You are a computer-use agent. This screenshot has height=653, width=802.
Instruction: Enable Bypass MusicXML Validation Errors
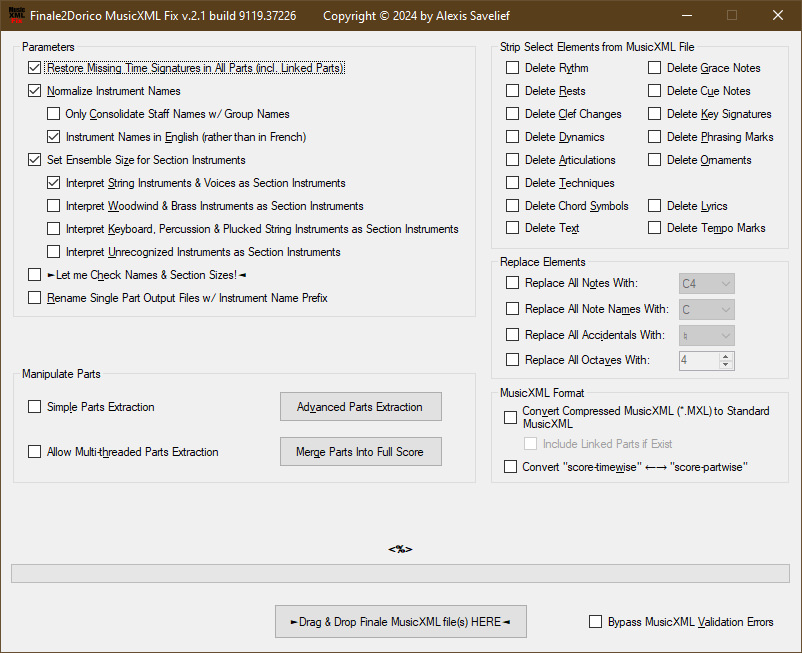pos(595,622)
